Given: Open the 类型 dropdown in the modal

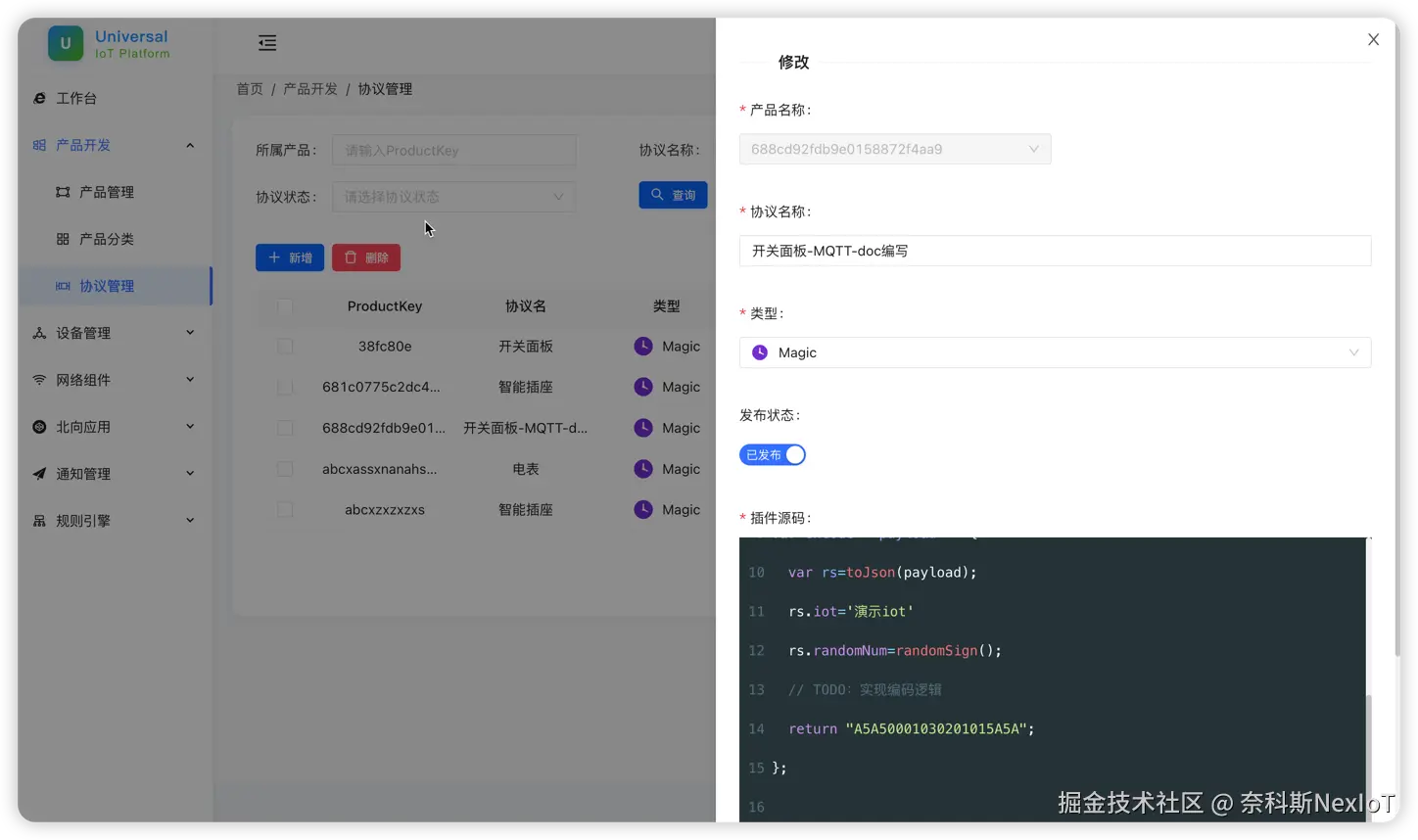Looking at the screenshot, I should [1055, 351].
